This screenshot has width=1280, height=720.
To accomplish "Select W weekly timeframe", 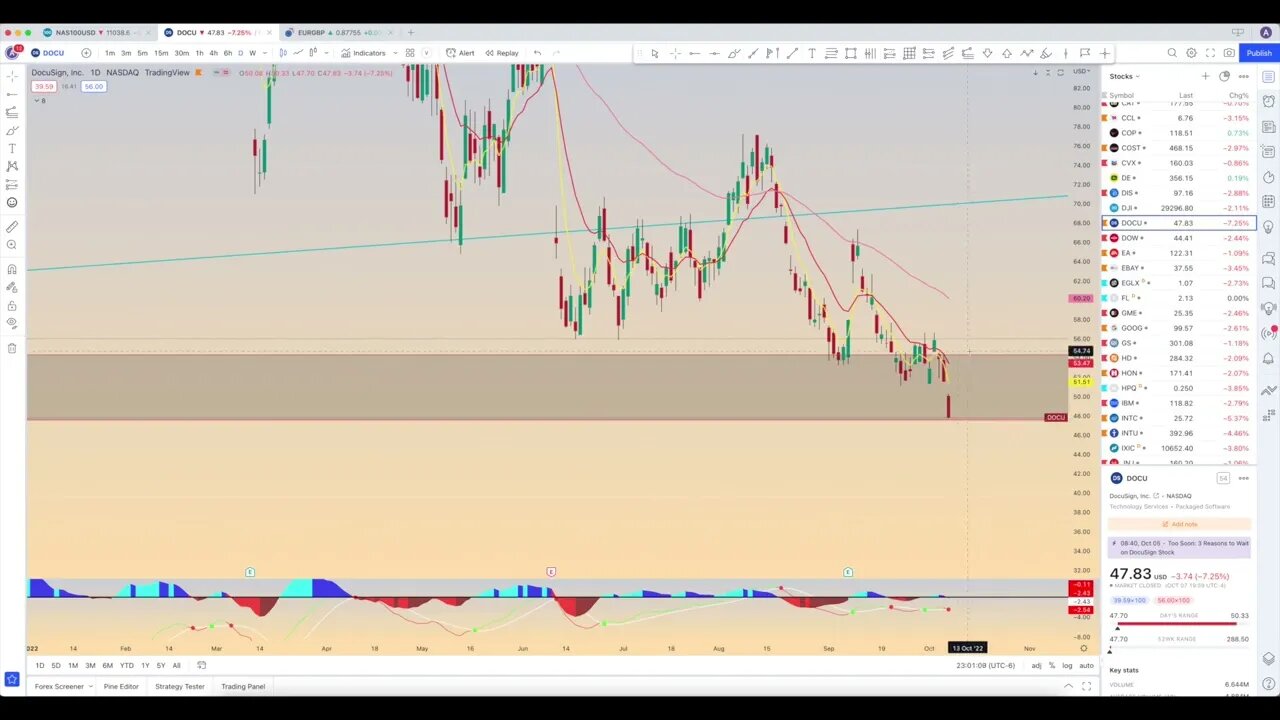I will tap(252, 53).
